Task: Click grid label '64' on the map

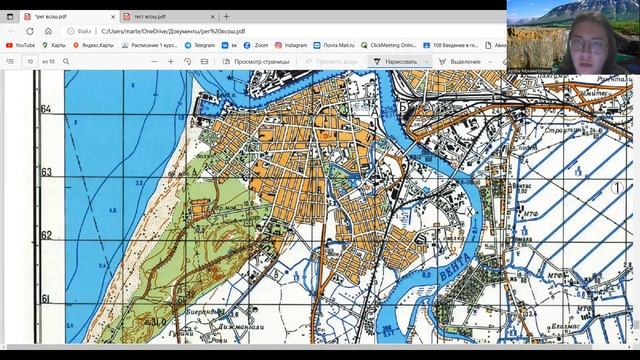Action: [46, 109]
